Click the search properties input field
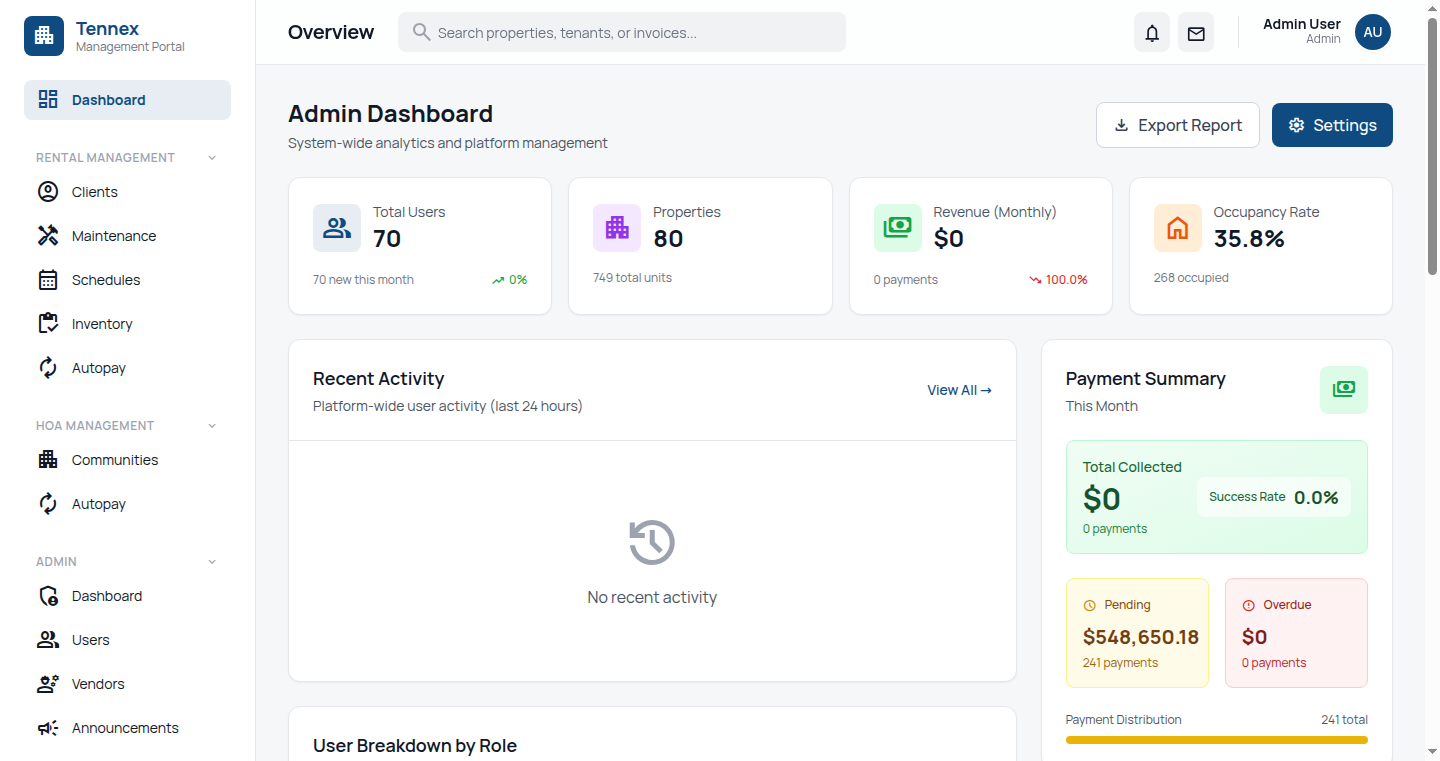 pyautogui.click(x=621, y=32)
